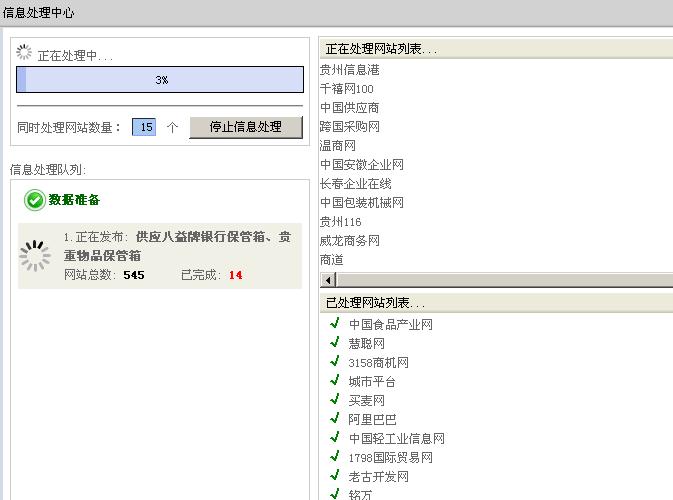Select 1798国际贸易网 in the processed list
The width and height of the screenshot is (673, 500).
coord(391,457)
